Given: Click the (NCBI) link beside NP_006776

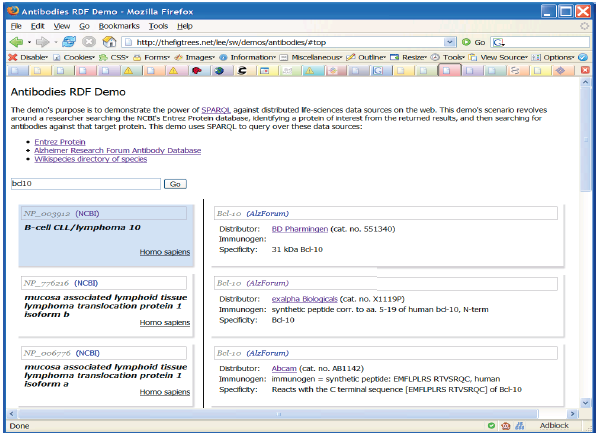Looking at the screenshot, I should (x=87, y=353).
